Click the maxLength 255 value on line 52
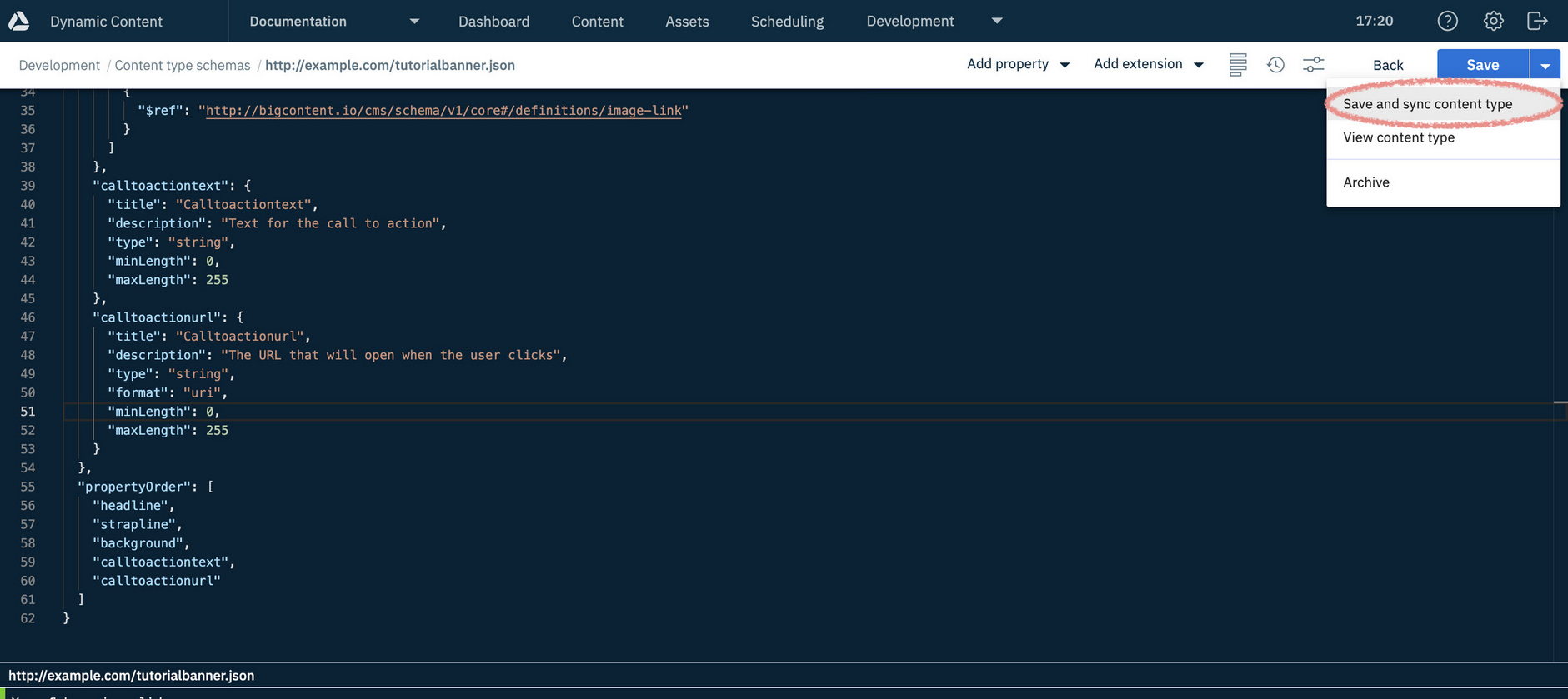The image size is (1568, 699). tap(217, 430)
